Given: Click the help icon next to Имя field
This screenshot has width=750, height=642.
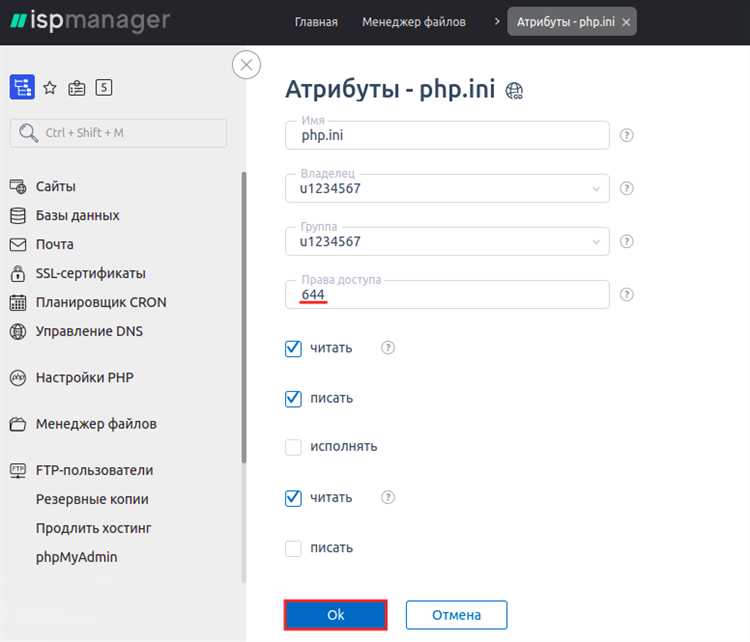Looking at the screenshot, I should [627, 136].
